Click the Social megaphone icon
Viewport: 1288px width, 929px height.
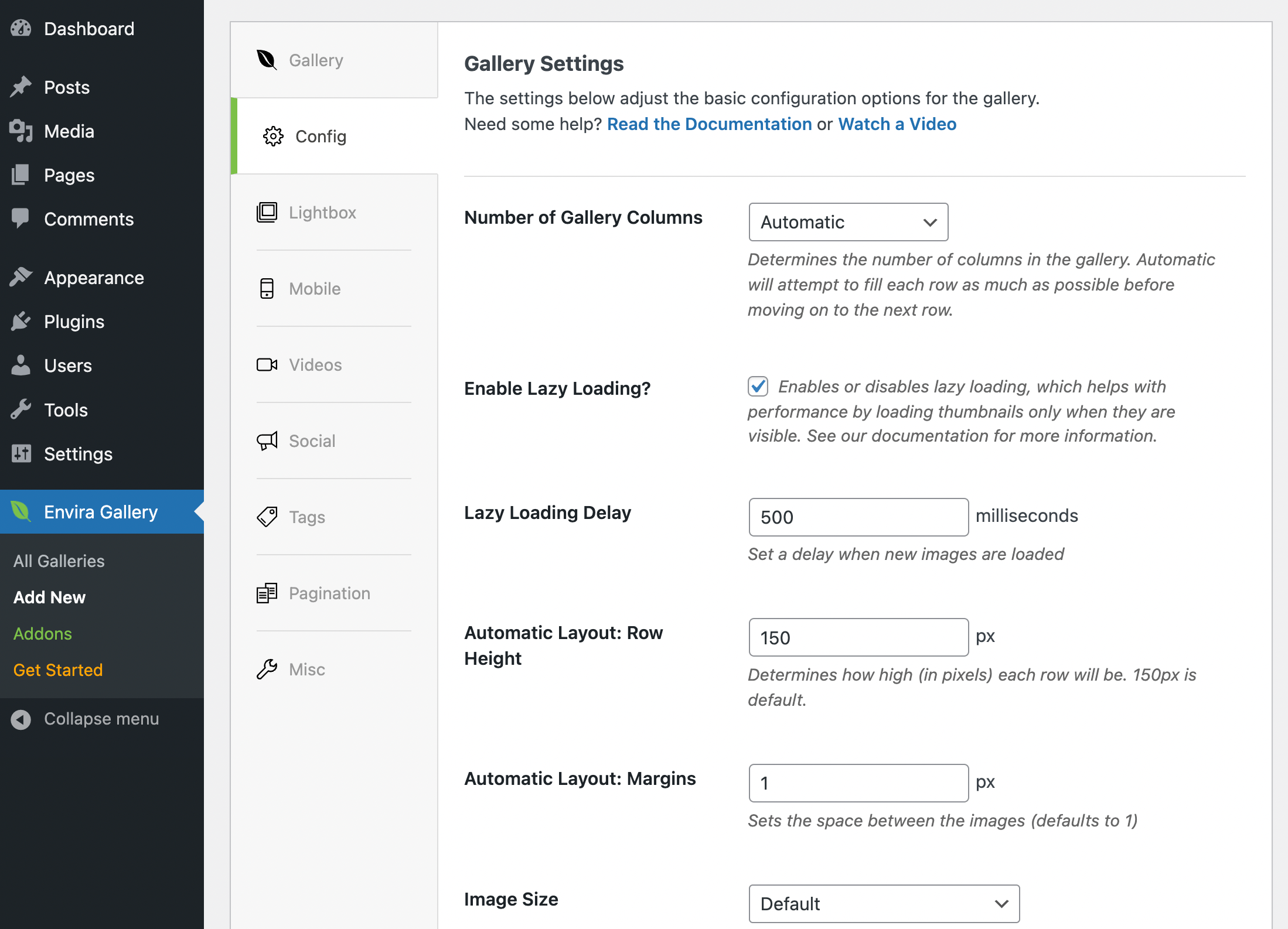coord(267,440)
